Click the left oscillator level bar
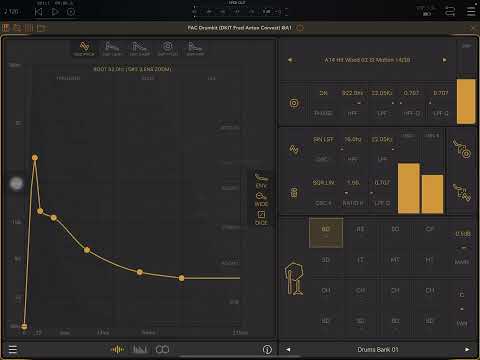The height and width of the screenshot is (360, 480). point(409,188)
